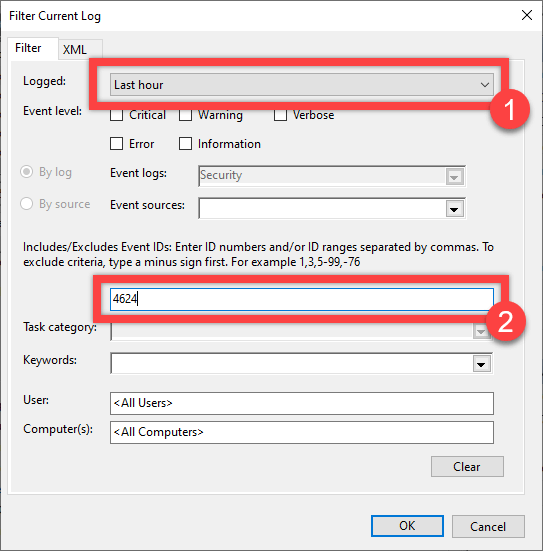
Task: Open the Keywords dropdown arrow
Action: [x=481, y=364]
